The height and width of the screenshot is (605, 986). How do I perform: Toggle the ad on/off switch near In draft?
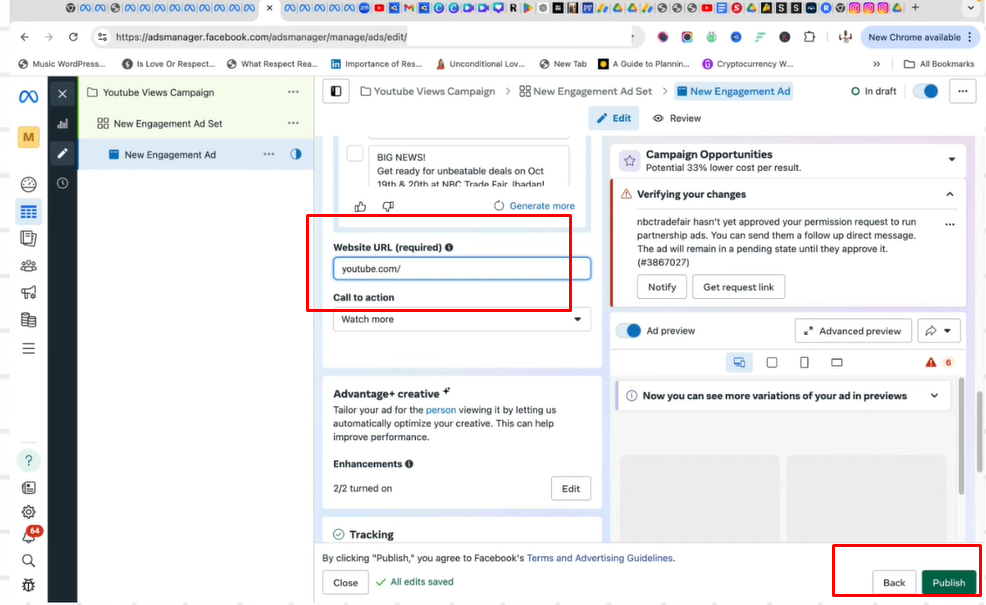(x=926, y=91)
